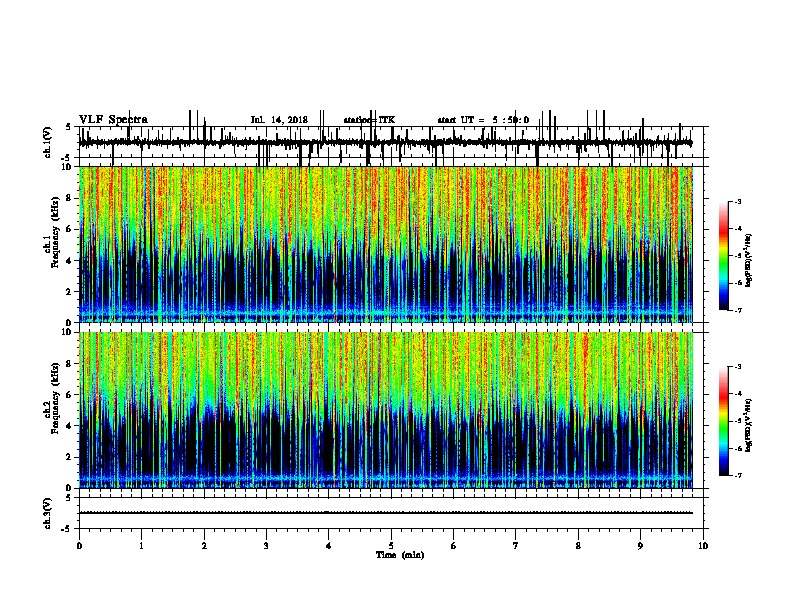Click the ch.2 spectrogram plot area
This screenshot has width=792, height=612.
[x=386, y=410]
